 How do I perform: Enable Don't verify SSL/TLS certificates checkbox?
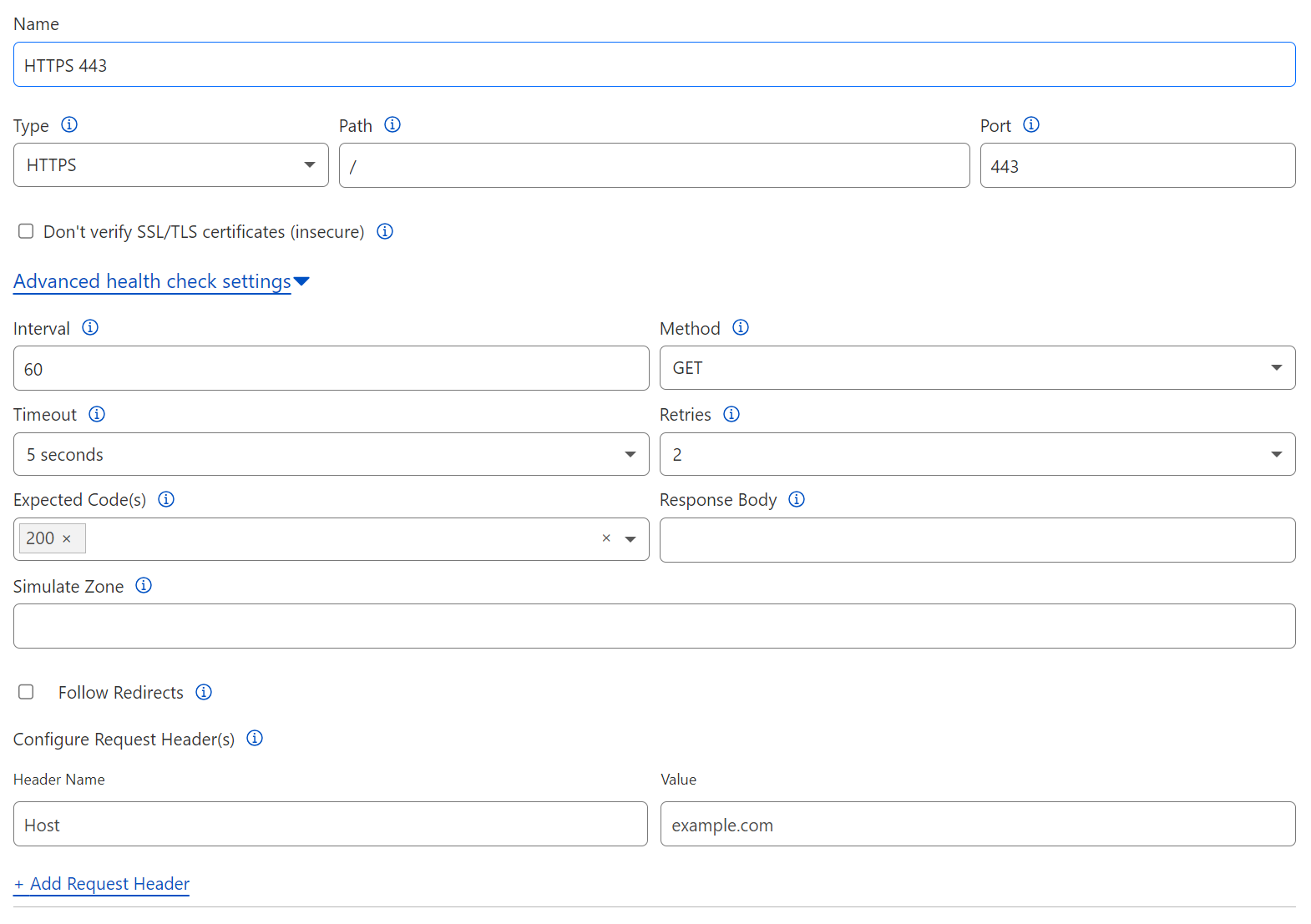(x=26, y=231)
